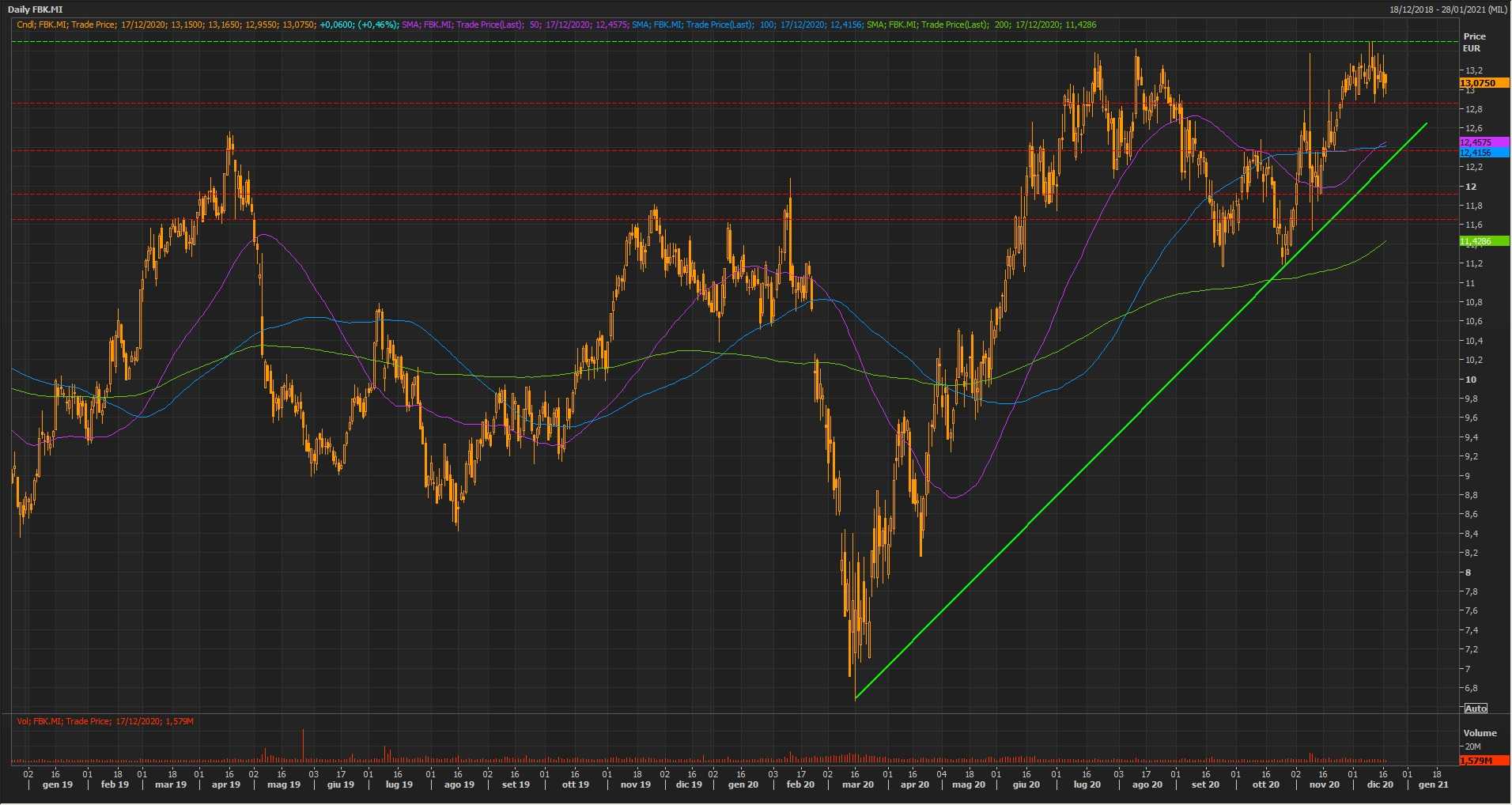Click the 20M level on volume axis
The height and width of the screenshot is (805, 1512).
[x=1472, y=746]
